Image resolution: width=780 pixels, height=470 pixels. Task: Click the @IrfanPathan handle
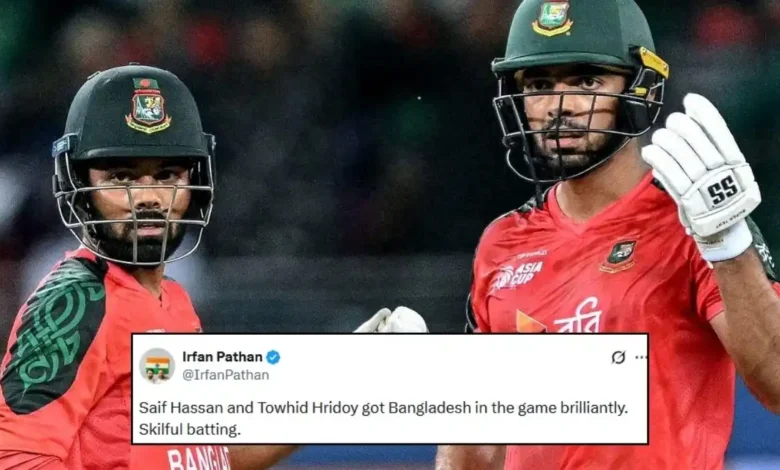225,375
